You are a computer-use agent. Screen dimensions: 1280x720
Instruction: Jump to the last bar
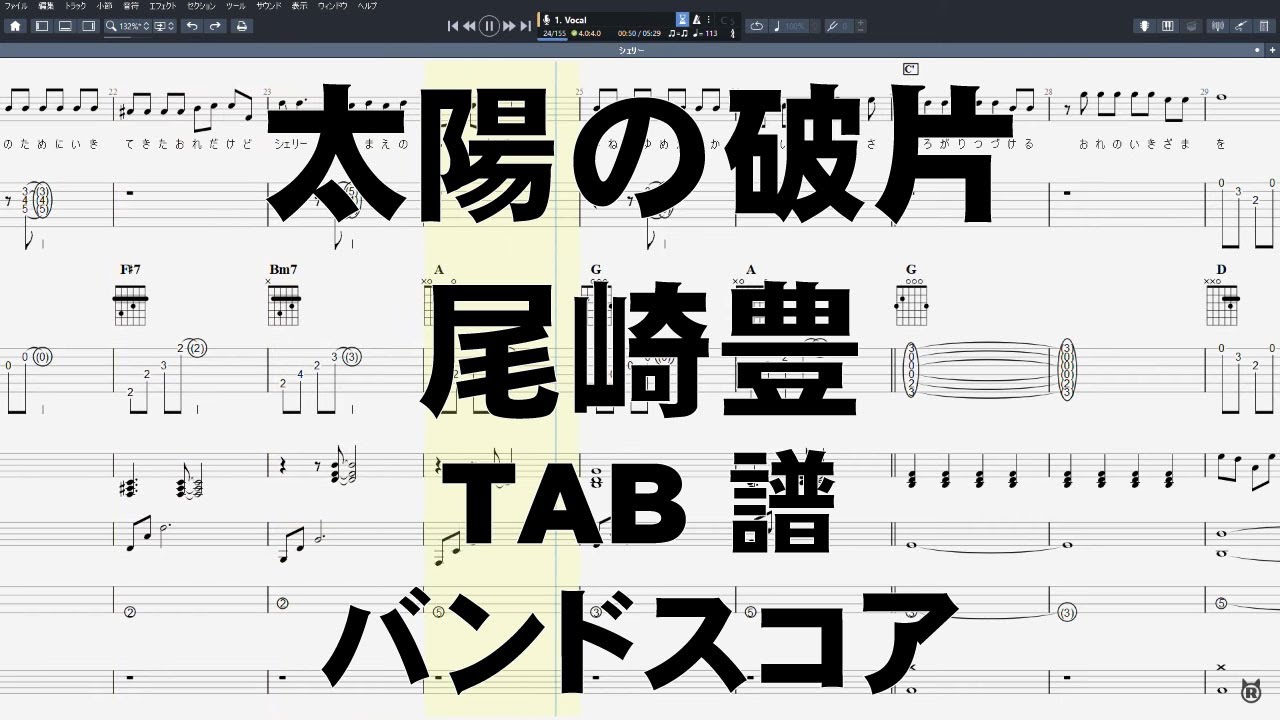point(525,26)
